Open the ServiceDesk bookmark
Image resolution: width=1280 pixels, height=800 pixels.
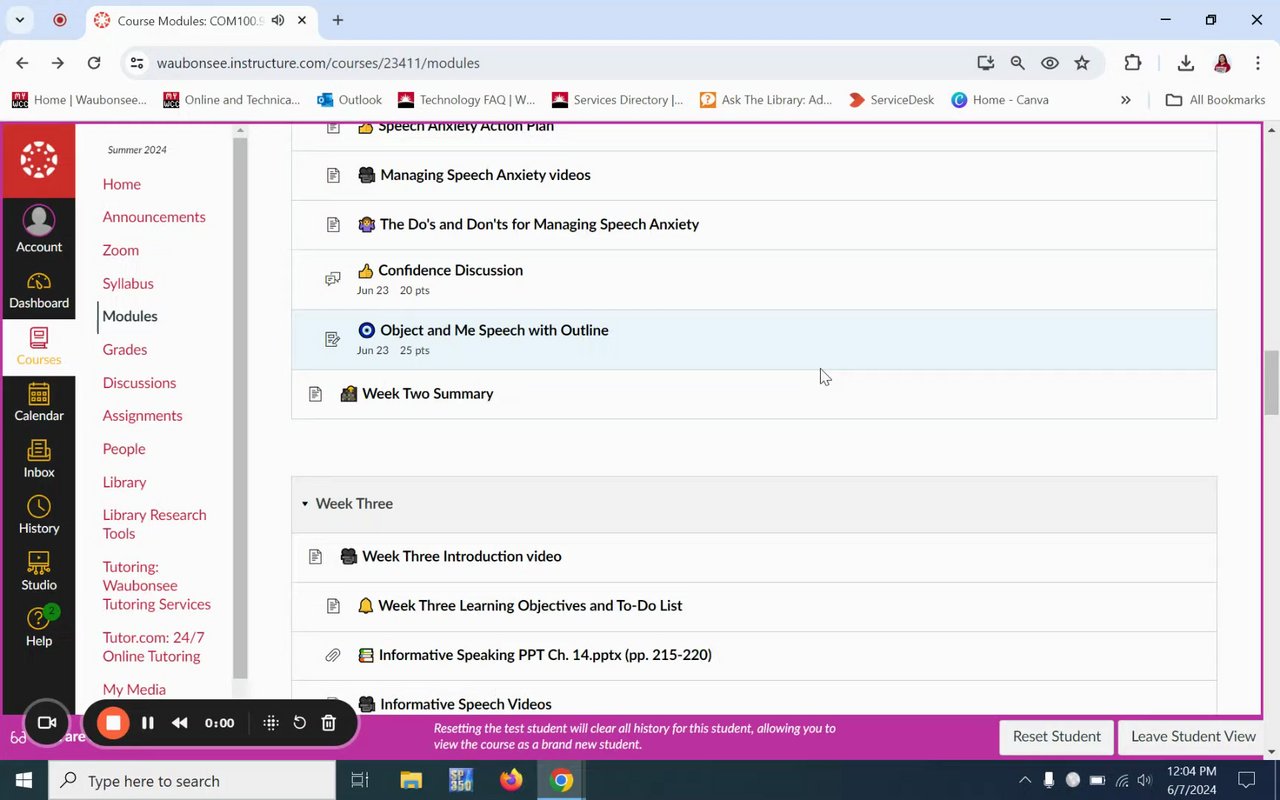[891, 100]
